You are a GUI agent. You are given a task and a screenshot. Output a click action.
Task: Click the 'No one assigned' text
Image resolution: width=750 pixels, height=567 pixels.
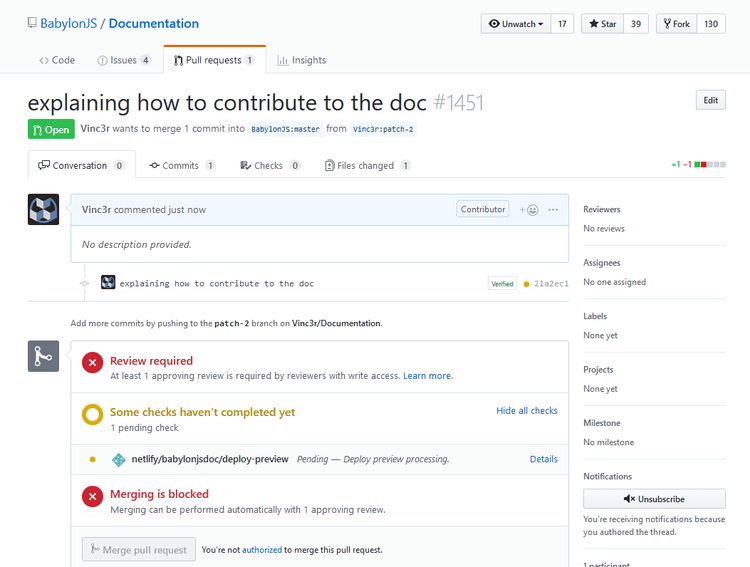click(615, 282)
